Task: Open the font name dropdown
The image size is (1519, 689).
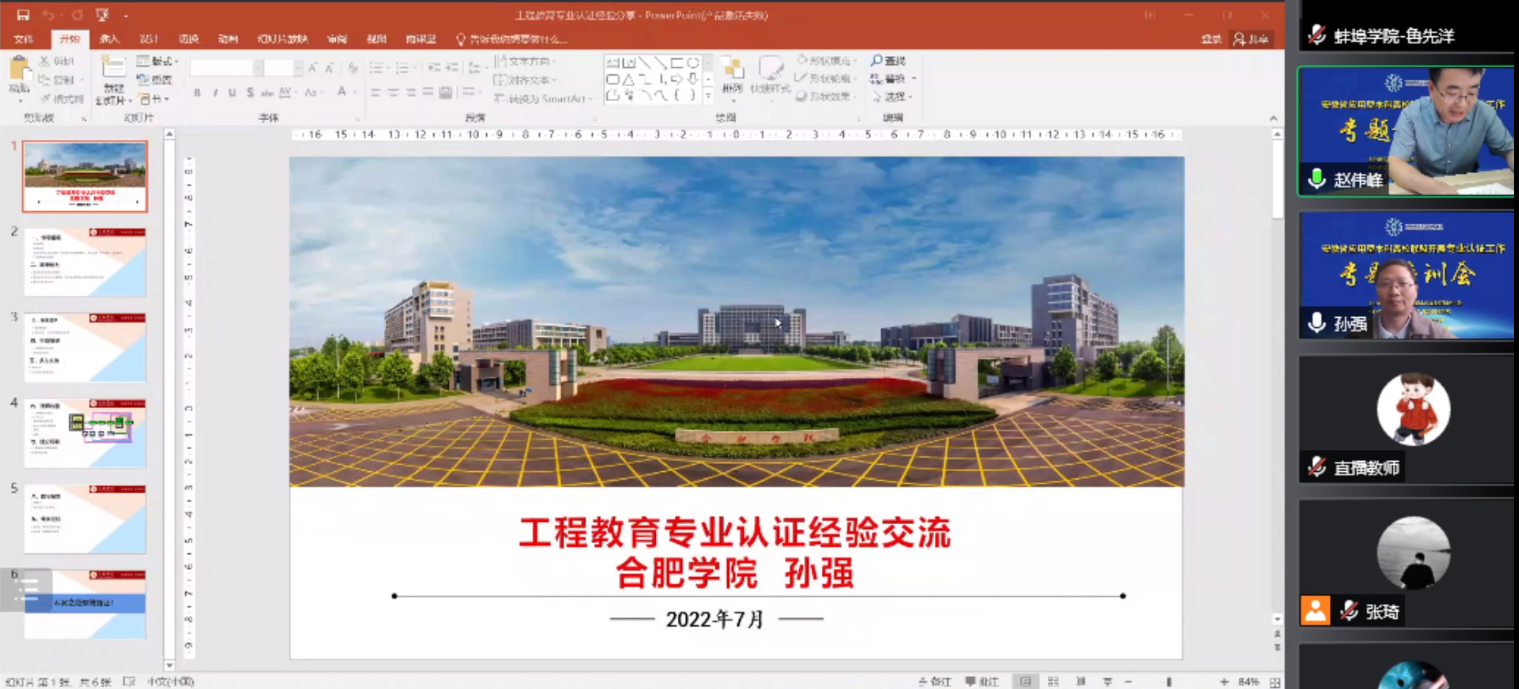Action: pos(257,68)
